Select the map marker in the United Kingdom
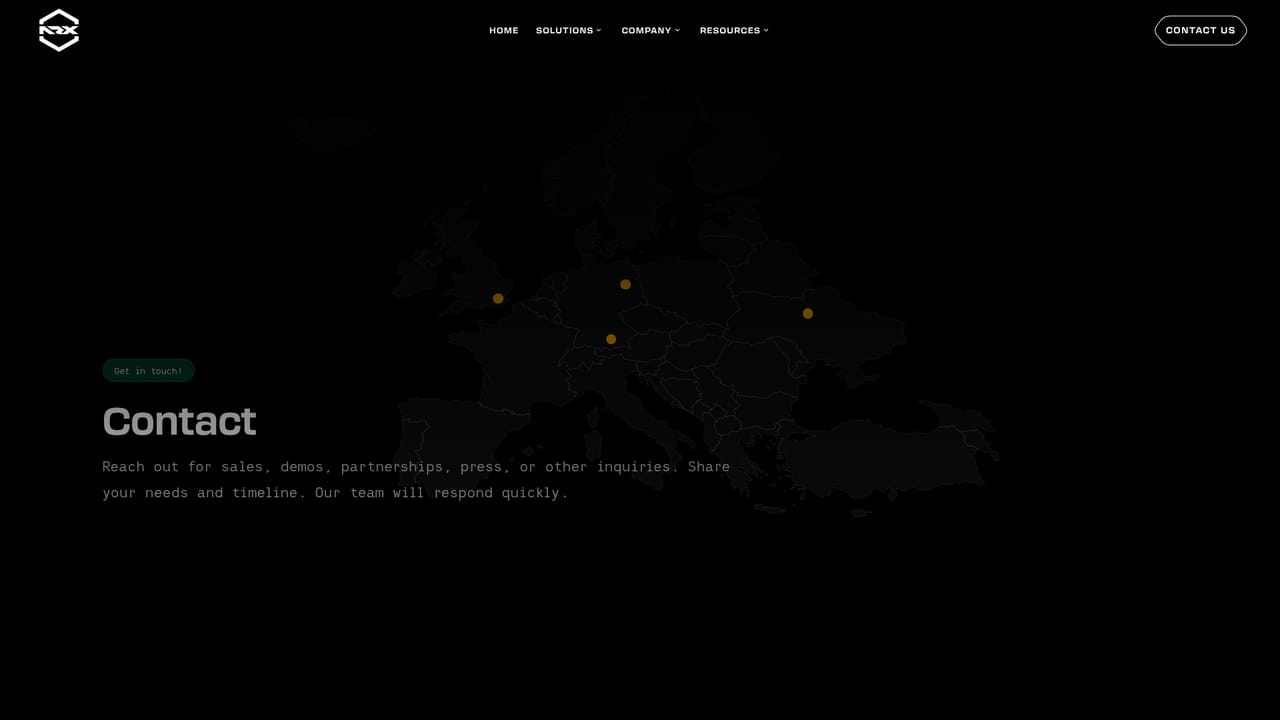Image resolution: width=1280 pixels, height=720 pixels. click(498, 298)
